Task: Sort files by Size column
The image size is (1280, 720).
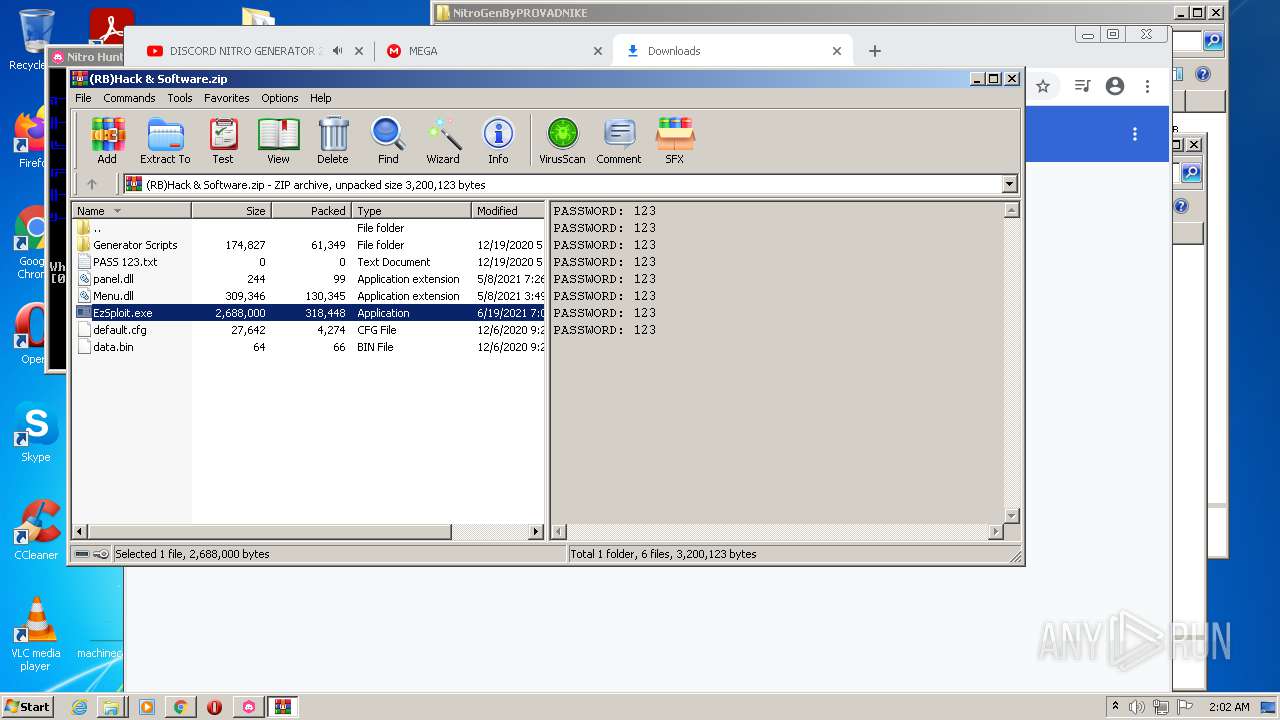Action: tap(231, 211)
